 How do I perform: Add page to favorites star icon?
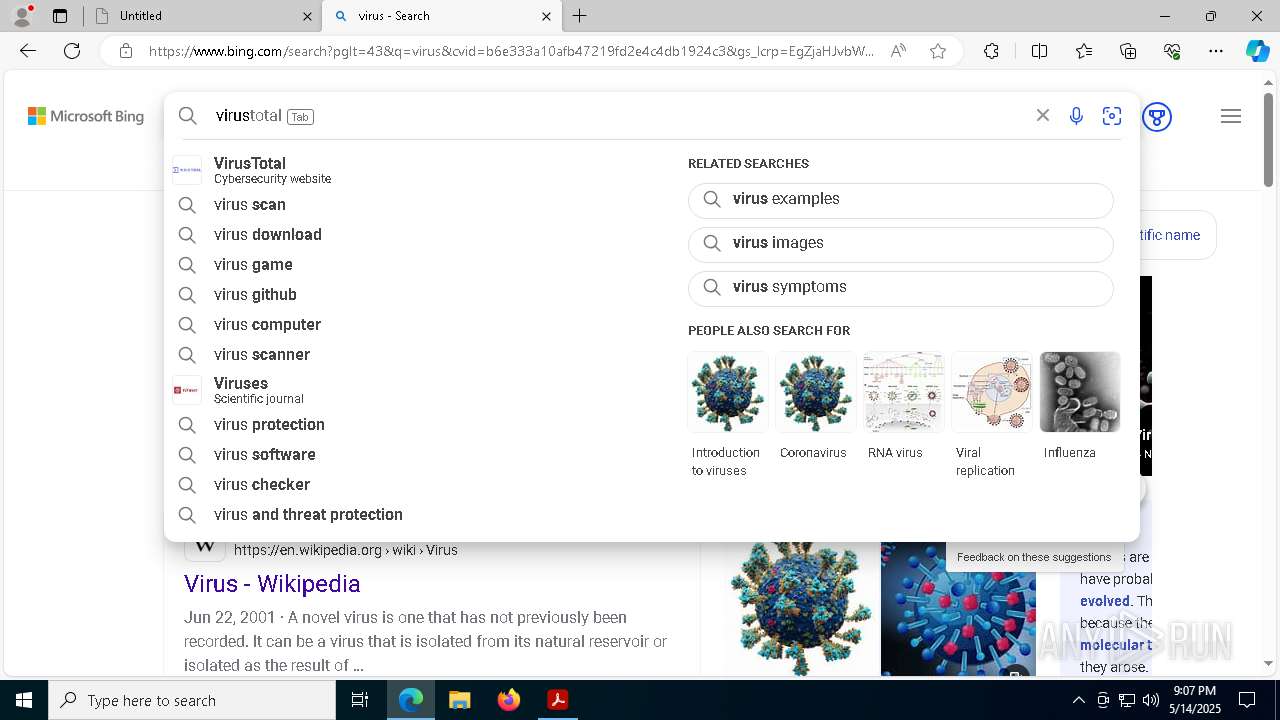click(x=938, y=51)
